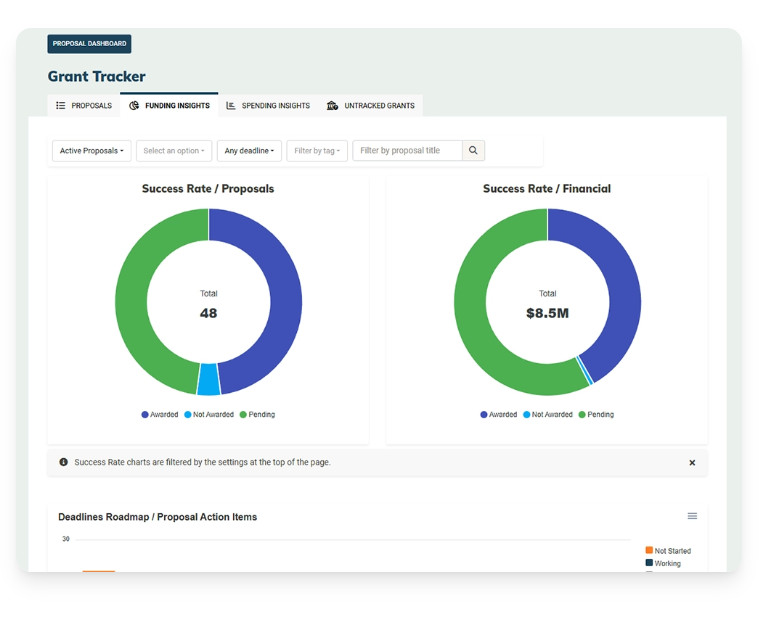Focus the Filter by proposal title field

click(x=407, y=151)
